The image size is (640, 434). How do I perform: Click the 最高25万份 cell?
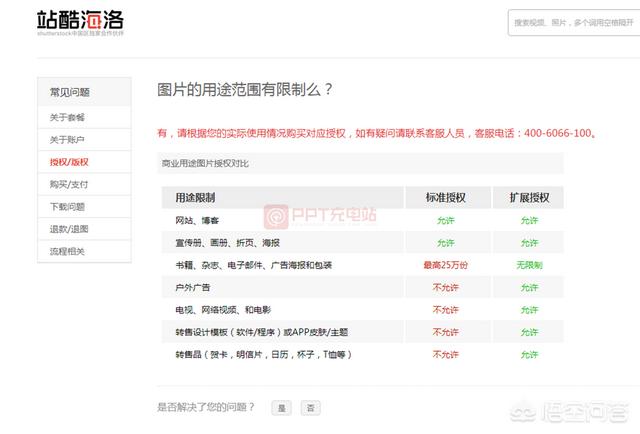point(446,265)
